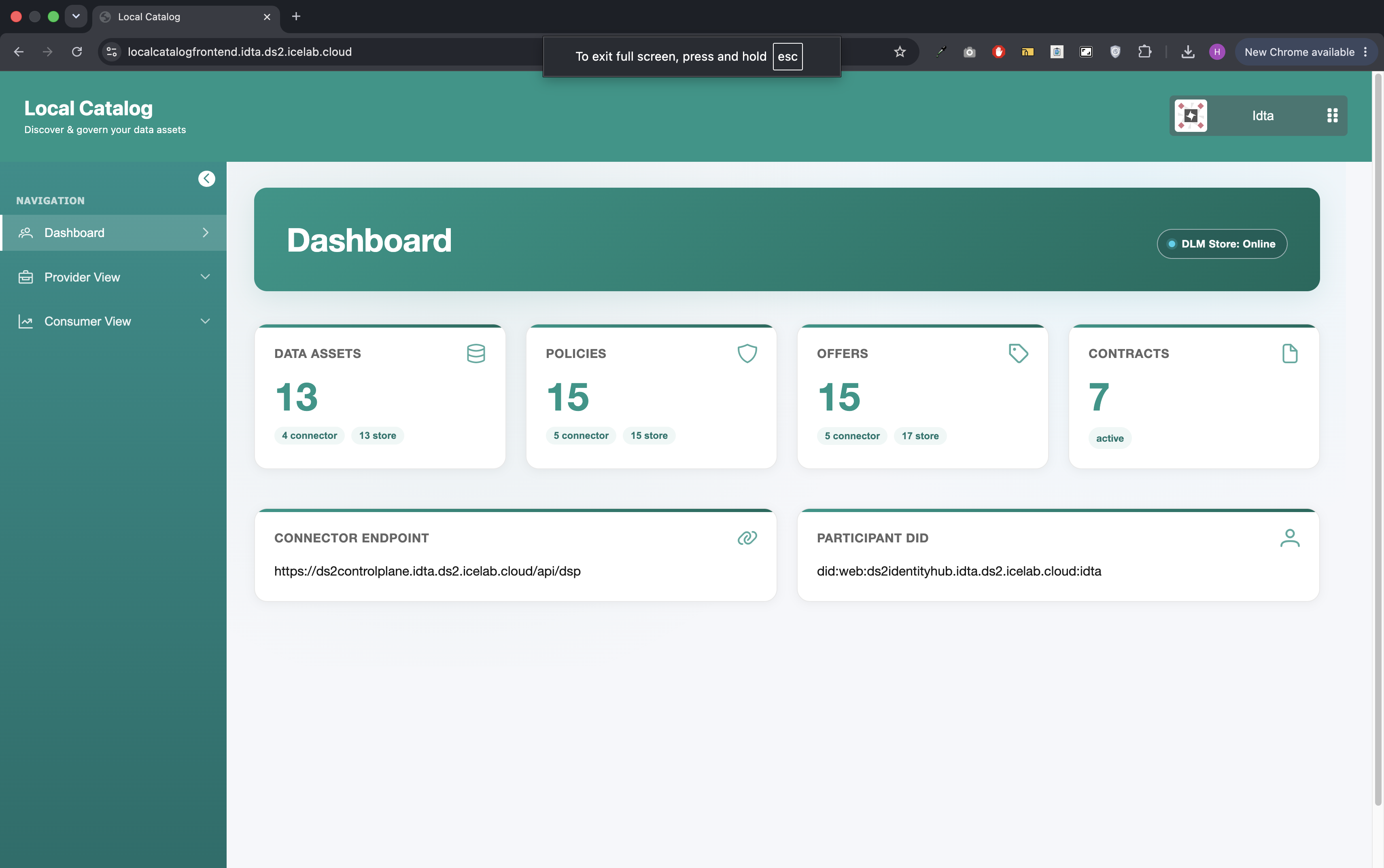The image size is (1384, 868).
Task: Collapse the navigation sidebar
Action: (x=207, y=178)
